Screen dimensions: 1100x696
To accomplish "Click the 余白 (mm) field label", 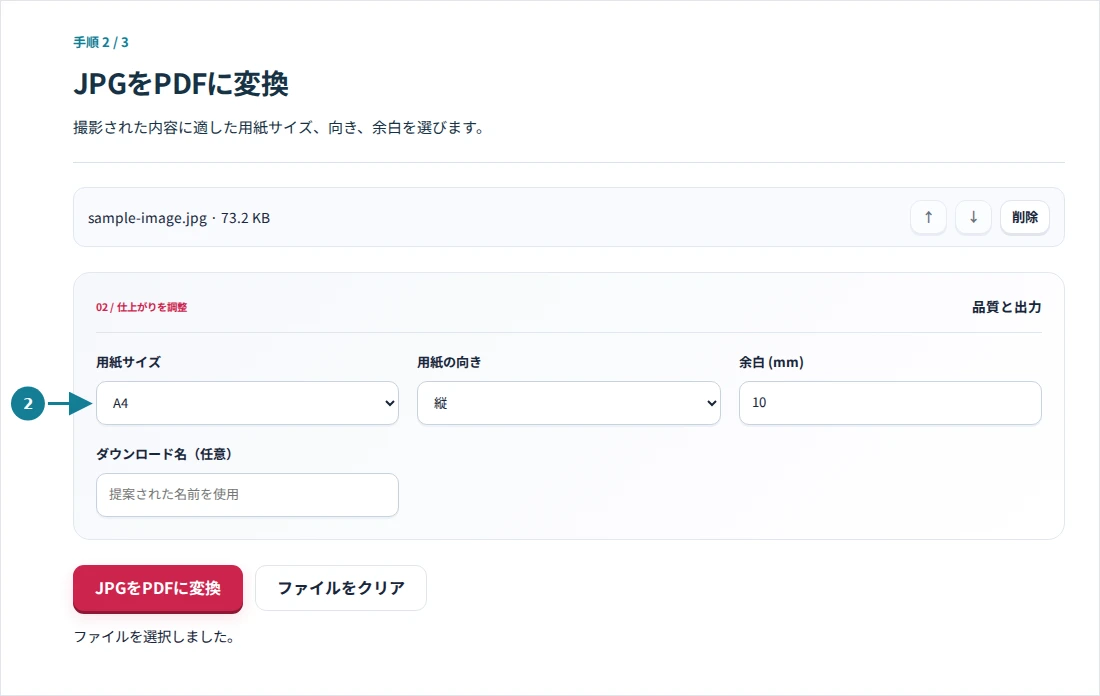I will pyautogui.click(x=771, y=363).
